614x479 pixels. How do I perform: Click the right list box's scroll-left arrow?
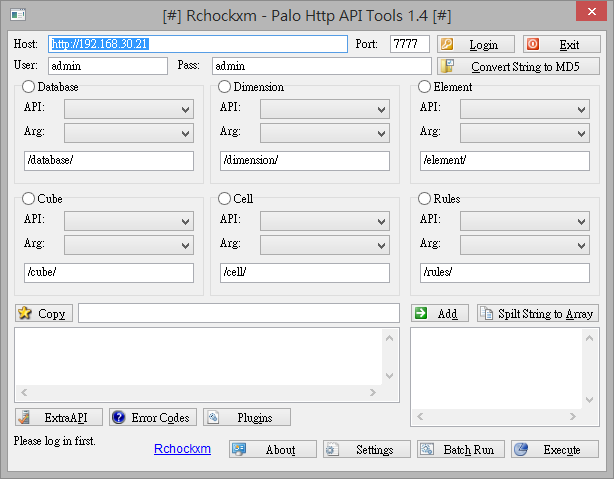420,416
